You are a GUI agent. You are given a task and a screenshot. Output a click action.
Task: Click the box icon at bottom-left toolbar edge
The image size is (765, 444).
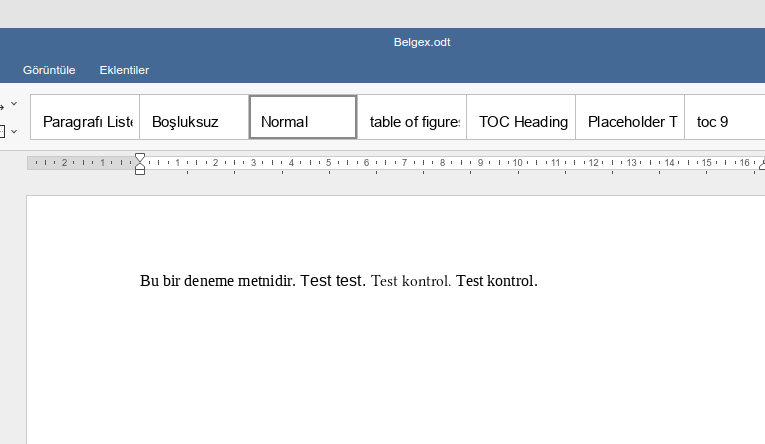[2, 131]
